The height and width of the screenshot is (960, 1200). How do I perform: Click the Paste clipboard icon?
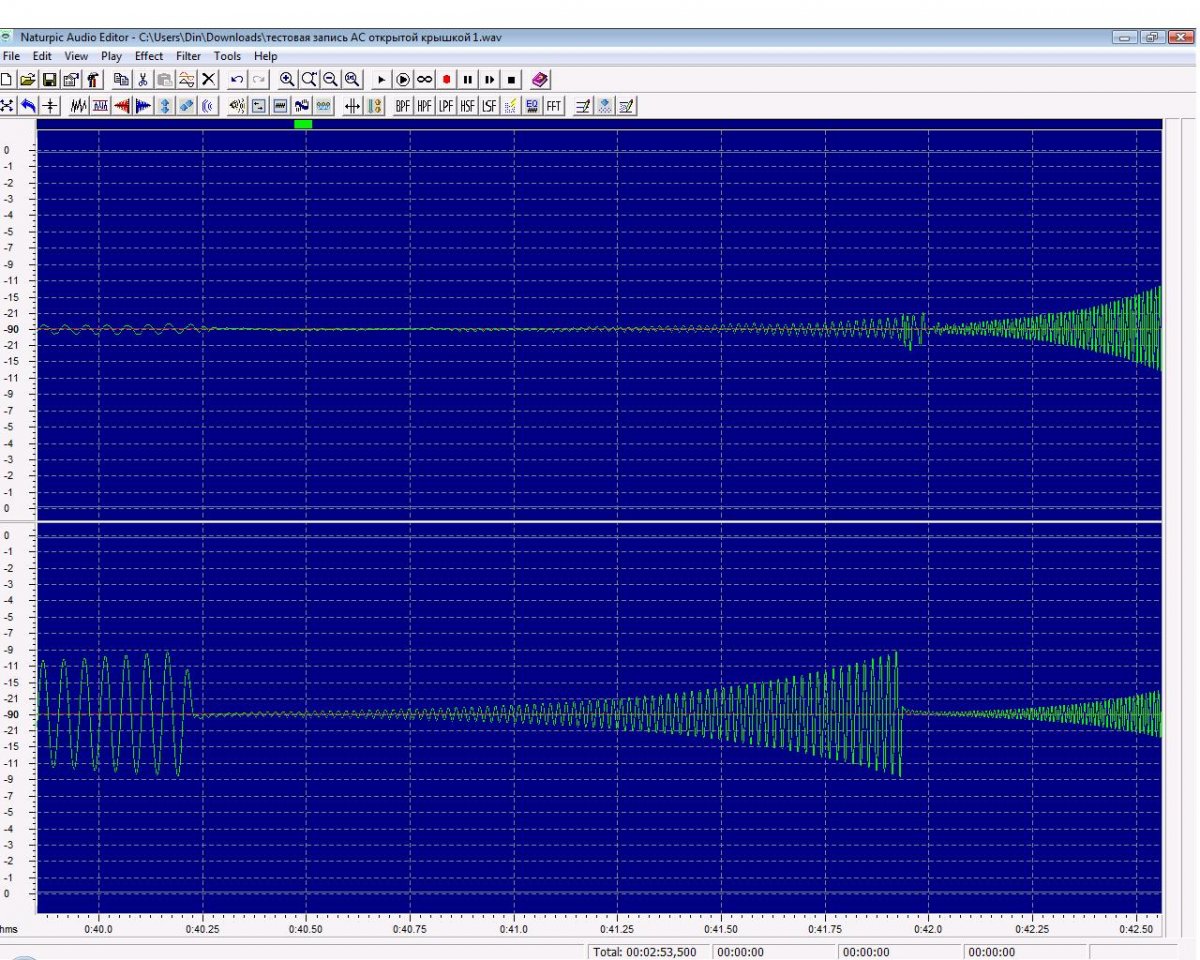point(165,79)
